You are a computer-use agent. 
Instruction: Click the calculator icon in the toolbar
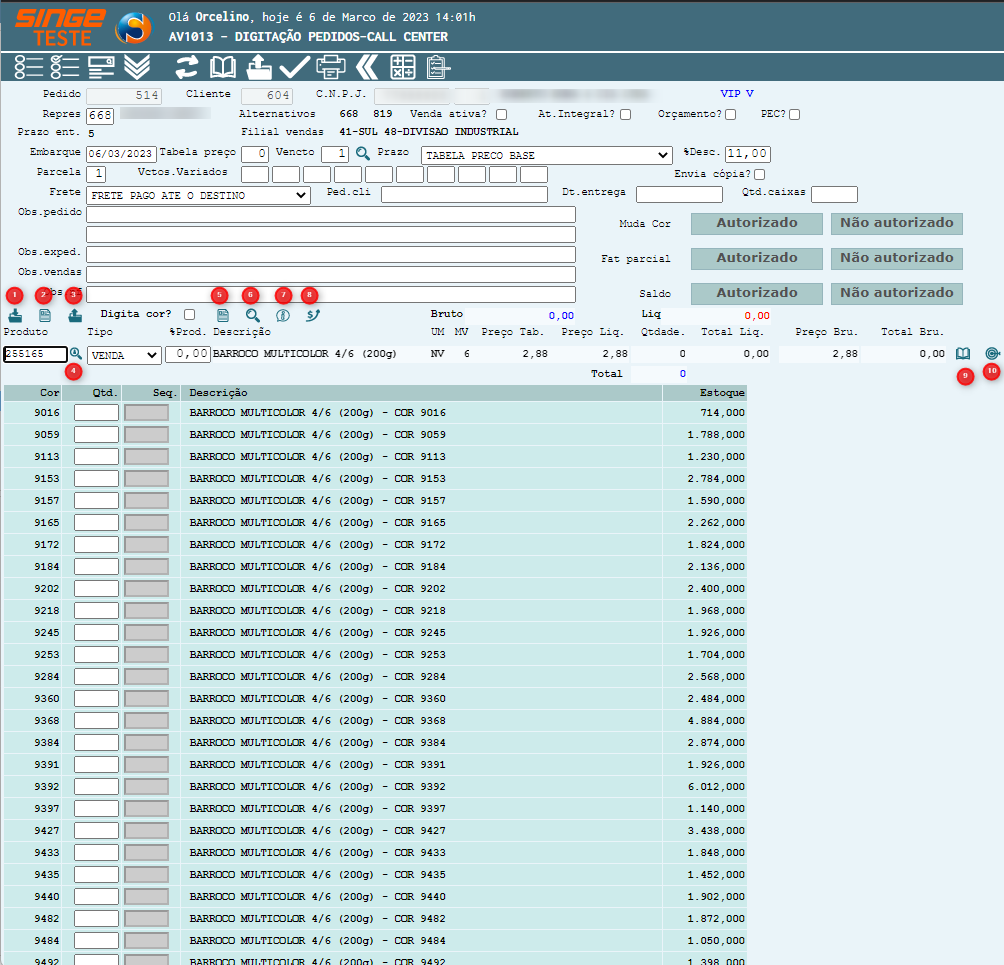pyautogui.click(x=402, y=67)
